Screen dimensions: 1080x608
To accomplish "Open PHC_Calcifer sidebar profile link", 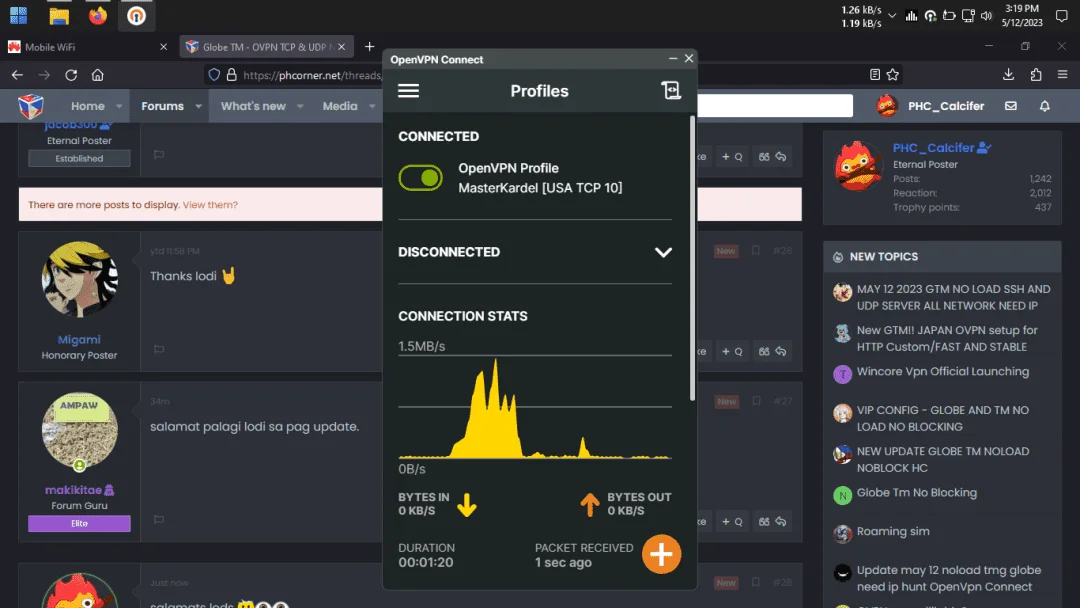I will coord(933,147).
